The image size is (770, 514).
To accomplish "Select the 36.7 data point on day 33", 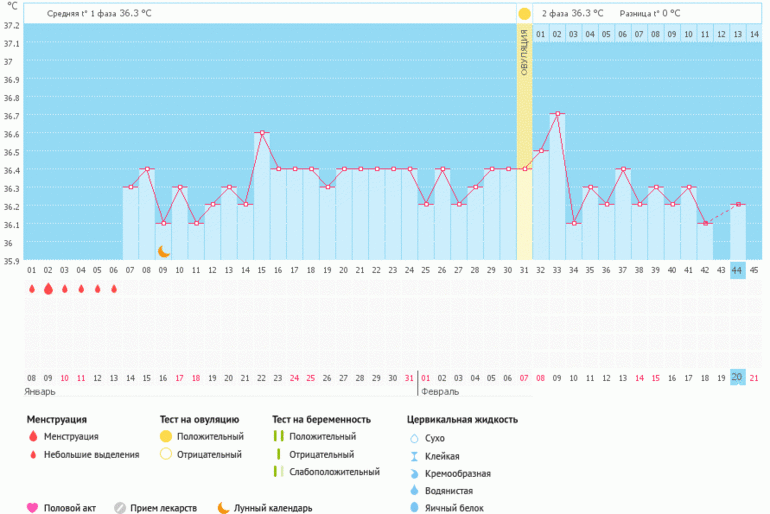I will 557,114.
